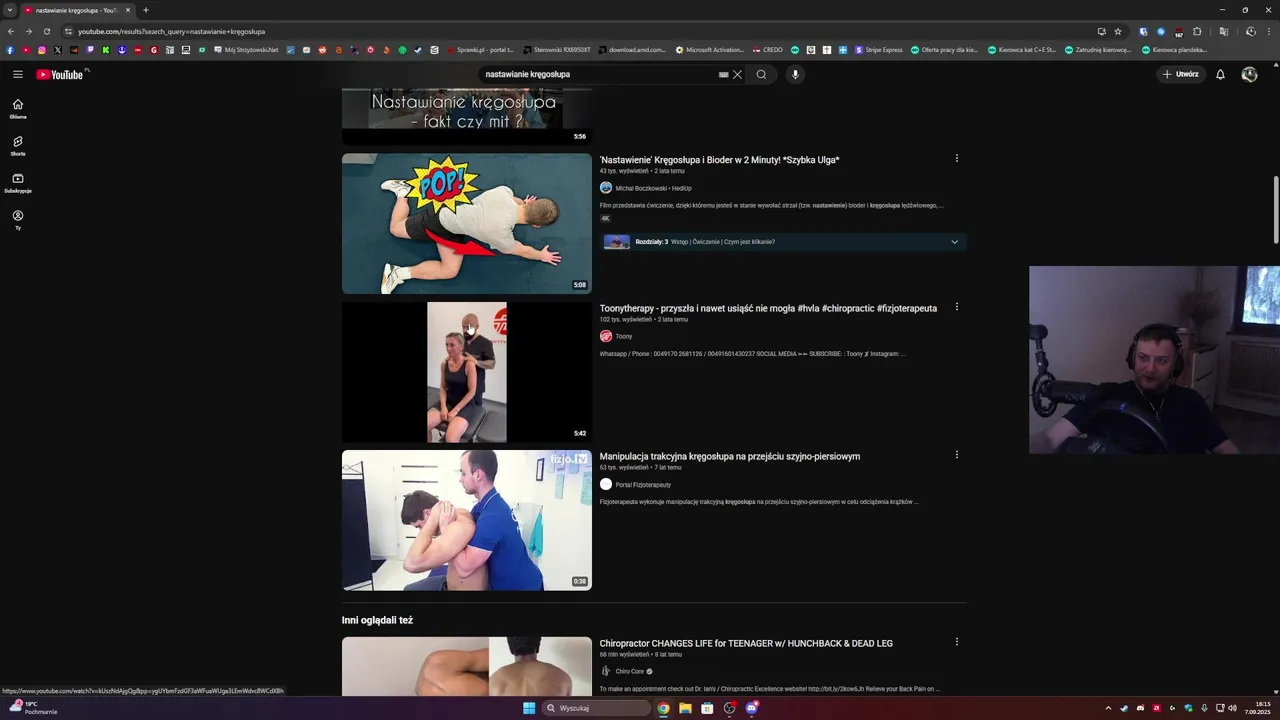The width and height of the screenshot is (1280, 720).
Task: Open the CREDO bookmark
Action: 768,50
